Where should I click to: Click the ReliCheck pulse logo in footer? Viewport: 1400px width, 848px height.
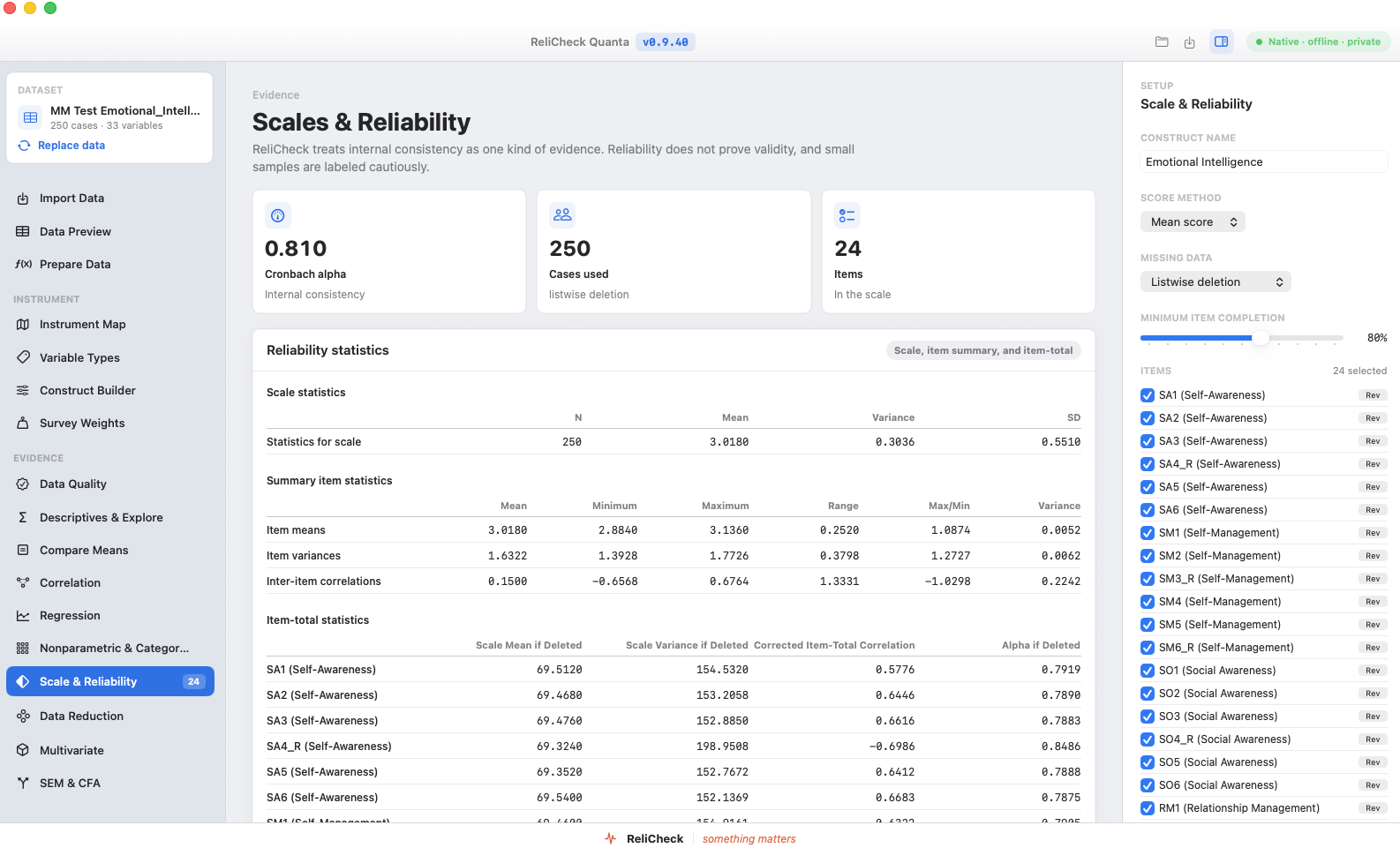(611, 838)
